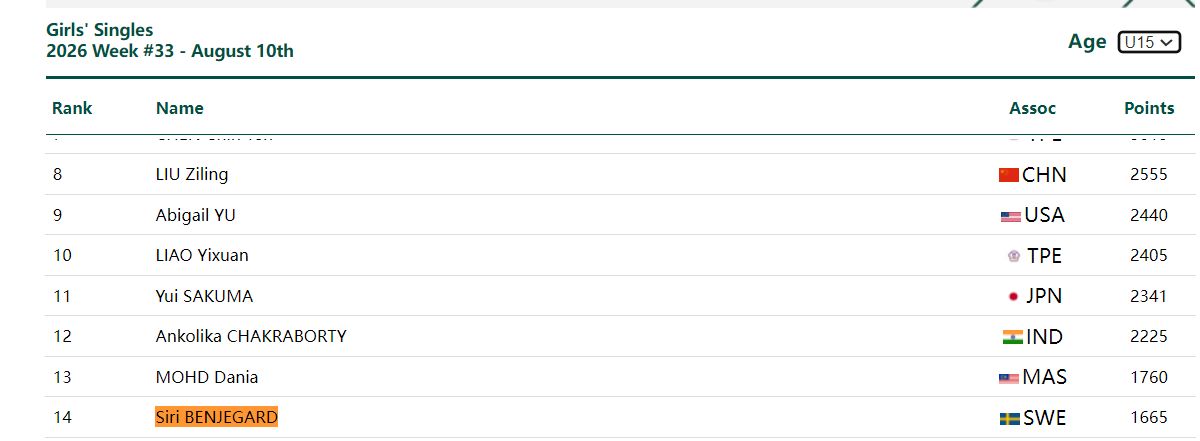Click the India flag icon
Viewport: 1200px width, 441px height.
[x=1012, y=337]
